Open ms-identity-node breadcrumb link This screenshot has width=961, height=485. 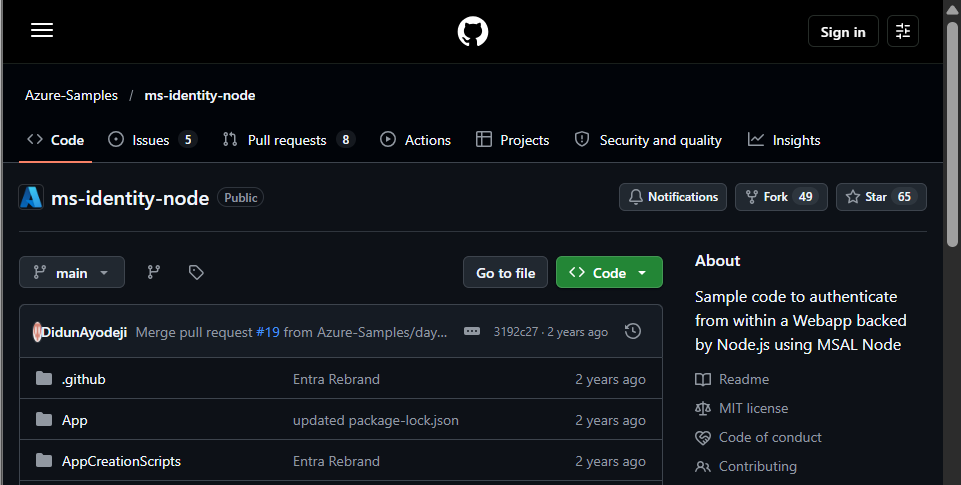(x=200, y=96)
